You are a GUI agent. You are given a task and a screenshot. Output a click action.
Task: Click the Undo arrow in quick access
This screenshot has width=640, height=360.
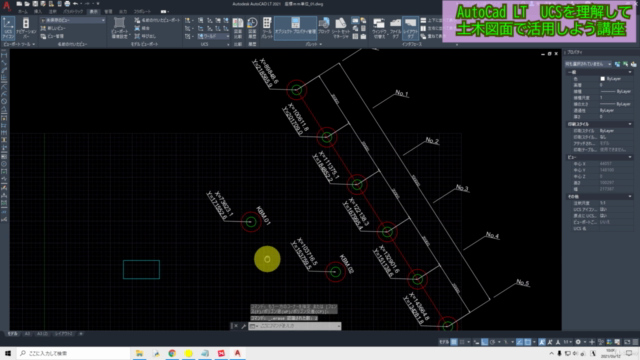click(x=76, y=4)
